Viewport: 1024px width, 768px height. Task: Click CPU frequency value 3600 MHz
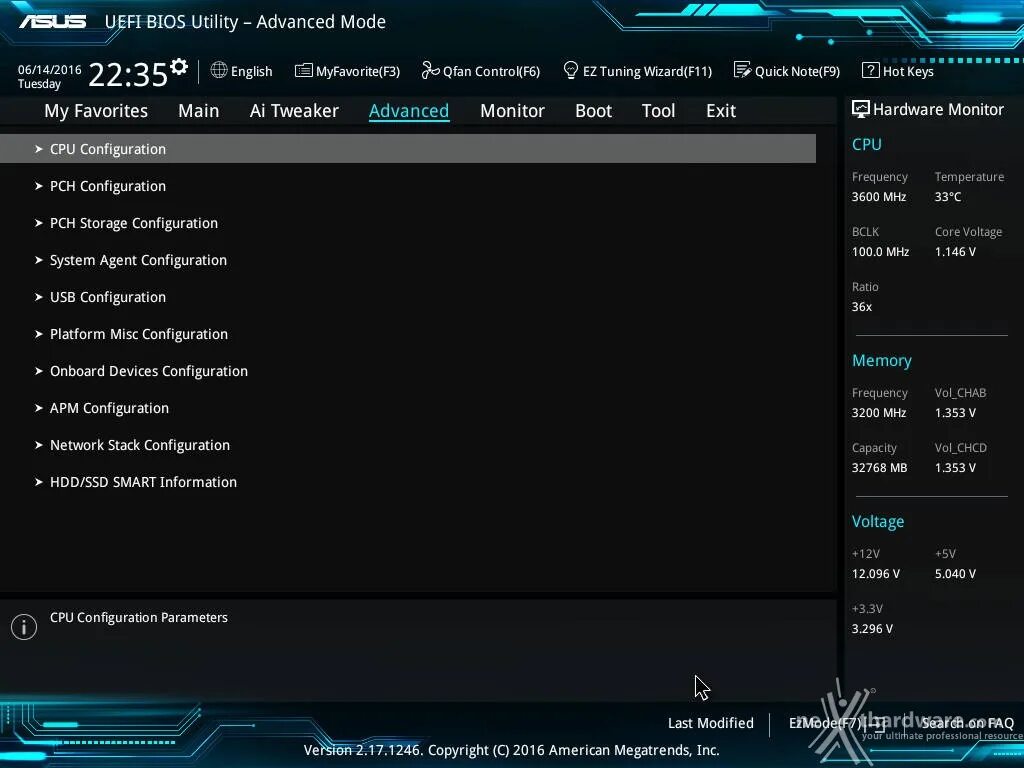pyautogui.click(x=879, y=197)
